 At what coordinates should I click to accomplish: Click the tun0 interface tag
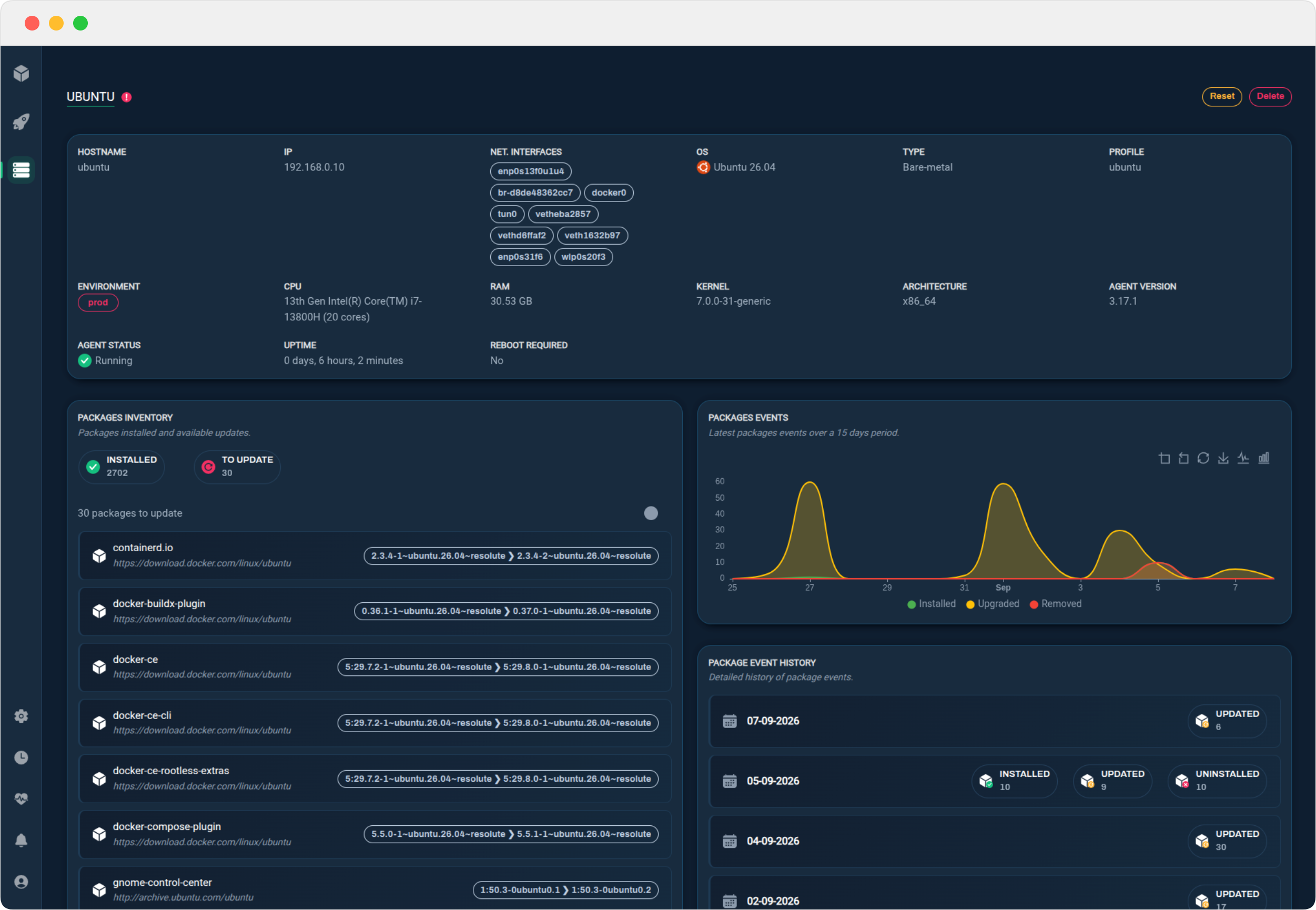[507, 214]
